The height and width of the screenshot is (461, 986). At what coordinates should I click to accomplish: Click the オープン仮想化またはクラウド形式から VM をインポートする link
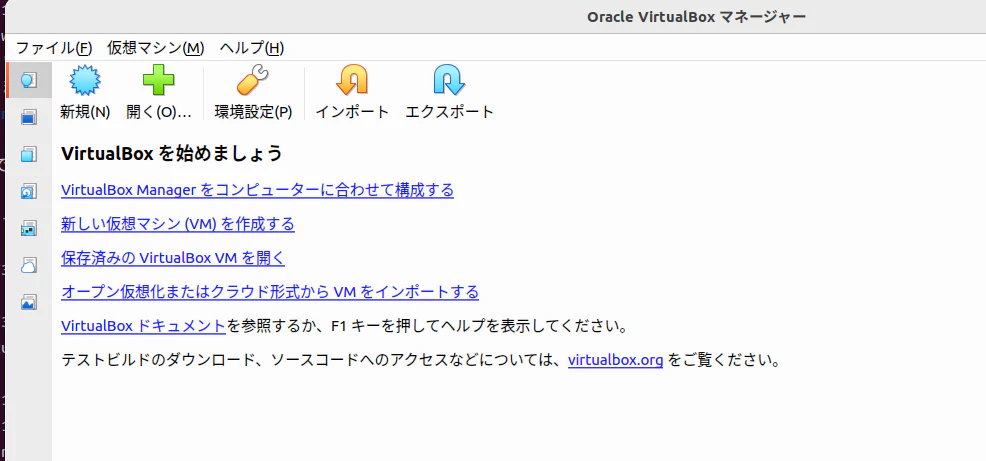point(270,292)
